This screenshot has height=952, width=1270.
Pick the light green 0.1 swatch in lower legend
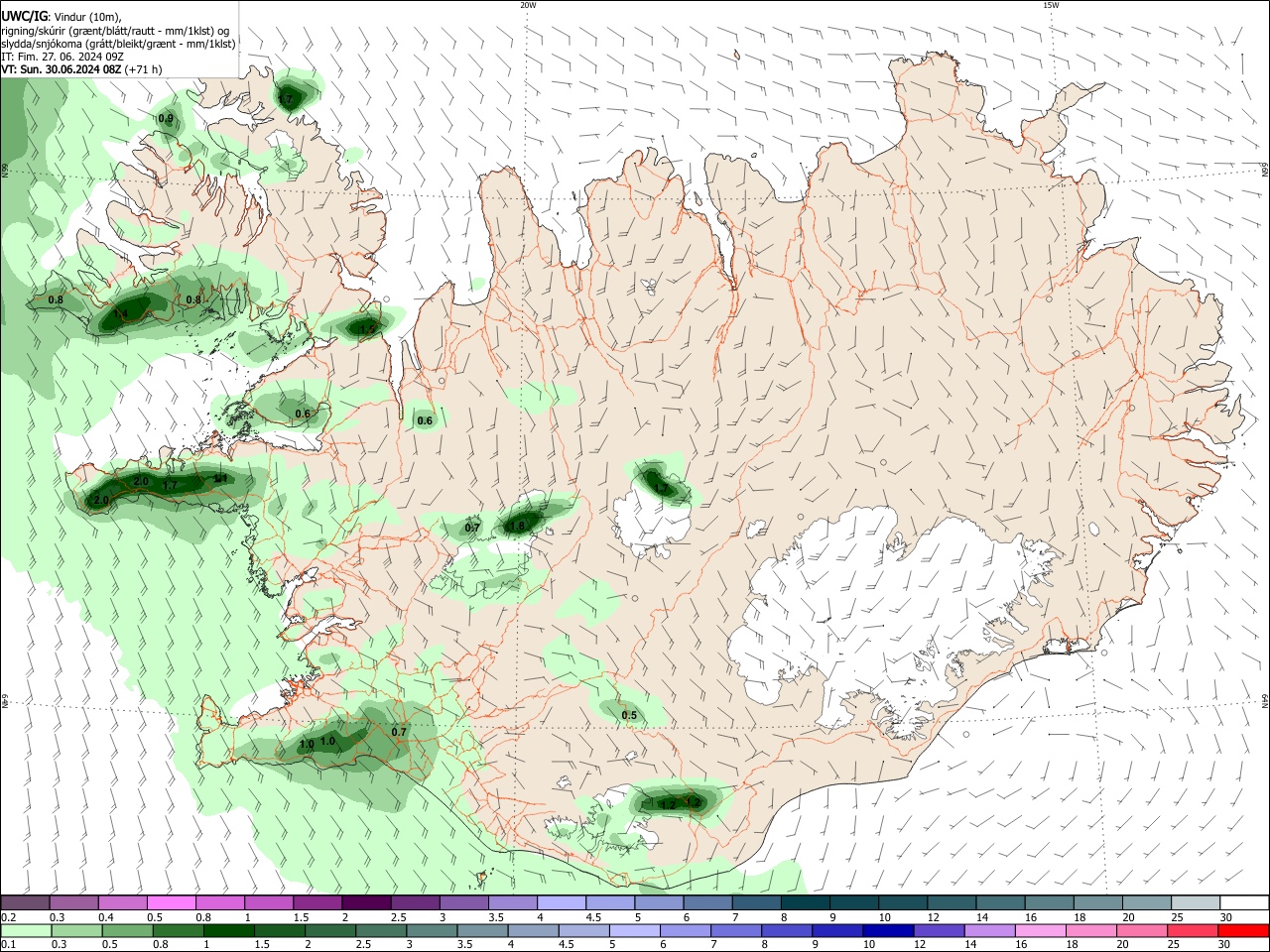tap(26, 931)
